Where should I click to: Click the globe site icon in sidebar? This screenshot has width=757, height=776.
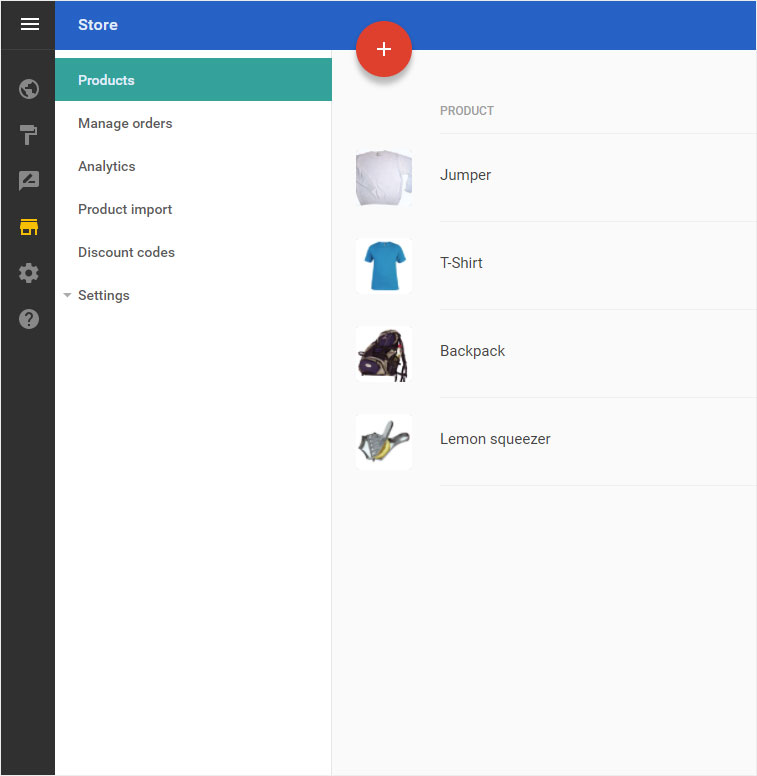[29, 89]
